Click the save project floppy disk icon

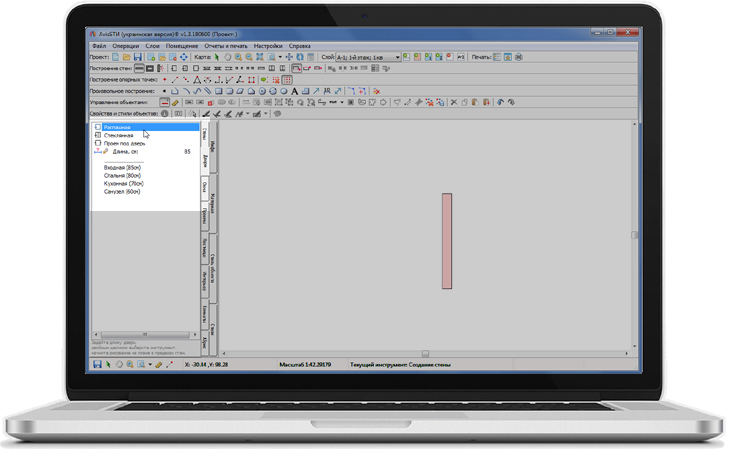(x=139, y=57)
